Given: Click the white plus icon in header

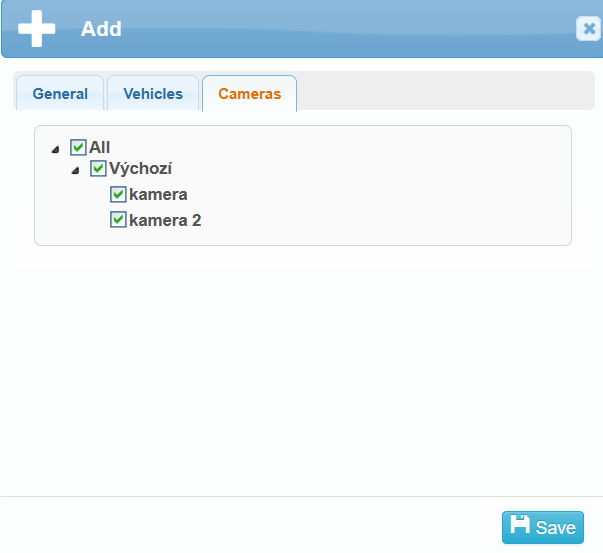Looking at the screenshot, I should click(x=37, y=29).
